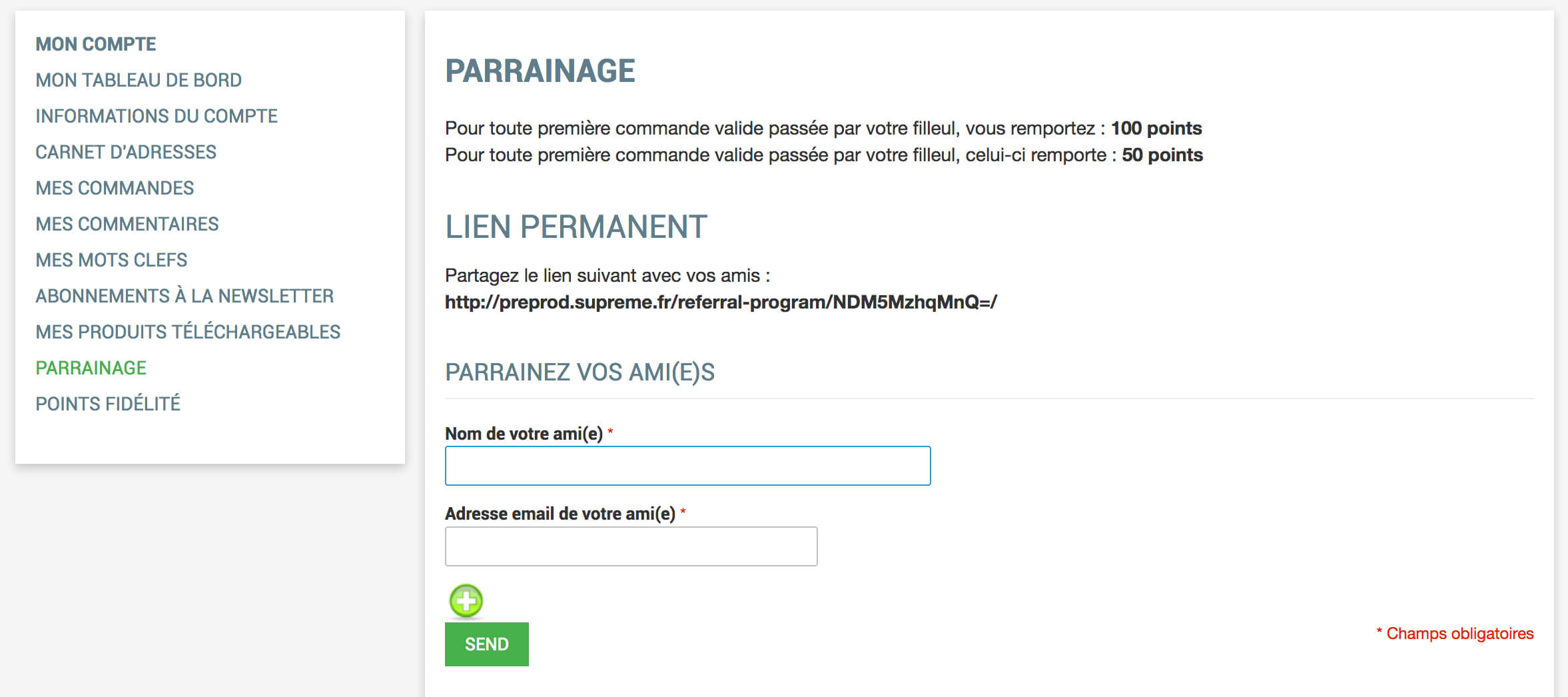Click the Champs obligatoires notice
Screen dimensions: 1568x697
(1455, 633)
